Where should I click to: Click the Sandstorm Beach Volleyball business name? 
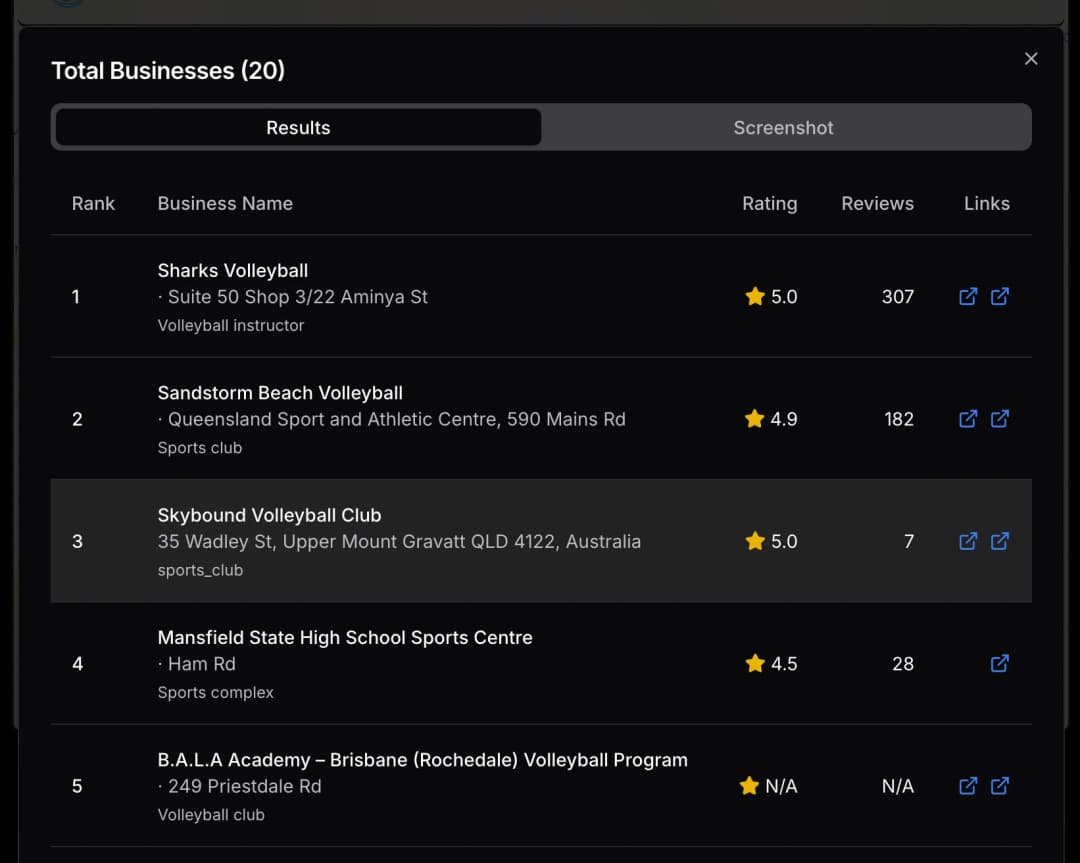tap(280, 392)
